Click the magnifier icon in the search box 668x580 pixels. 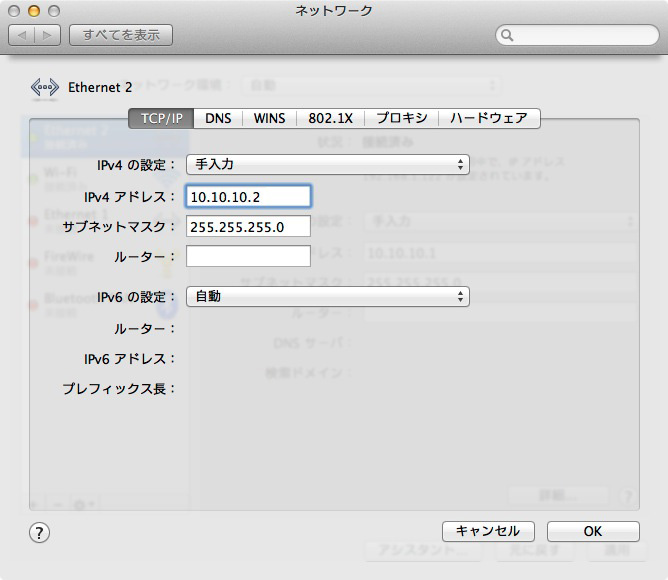(x=508, y=36)
